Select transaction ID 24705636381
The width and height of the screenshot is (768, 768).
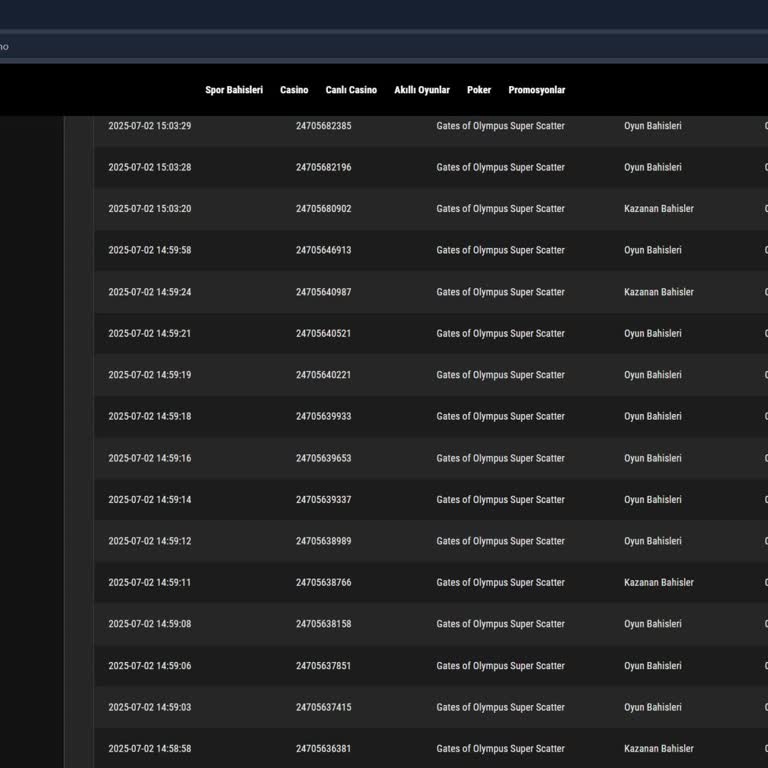pyautogui.click(x=323, y=748)
